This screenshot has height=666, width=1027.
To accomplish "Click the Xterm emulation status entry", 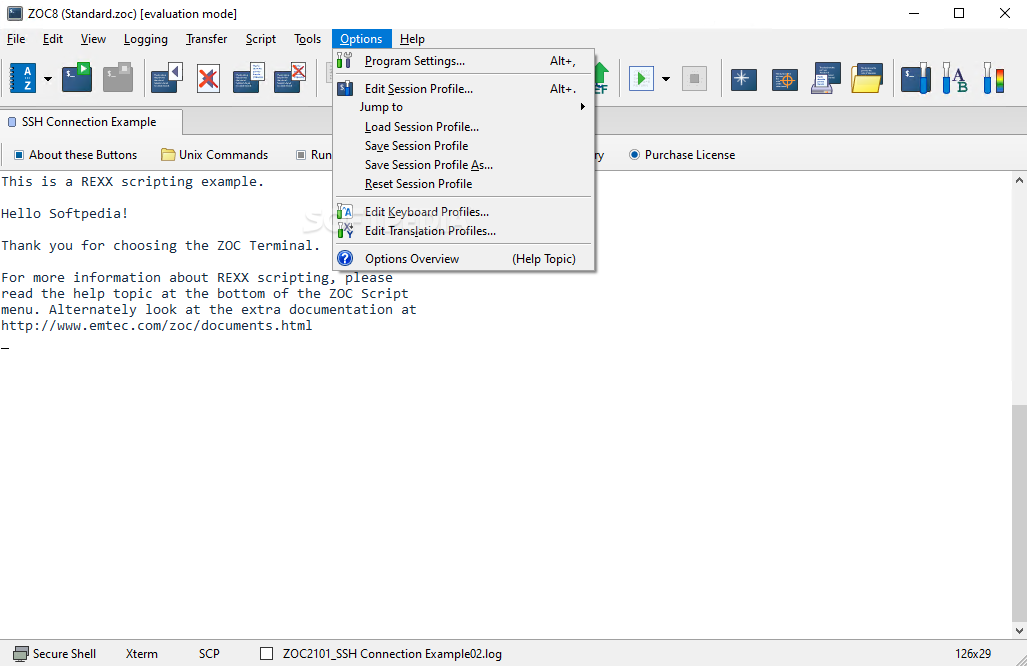I will pyautogui.click(x=141, y=654).
